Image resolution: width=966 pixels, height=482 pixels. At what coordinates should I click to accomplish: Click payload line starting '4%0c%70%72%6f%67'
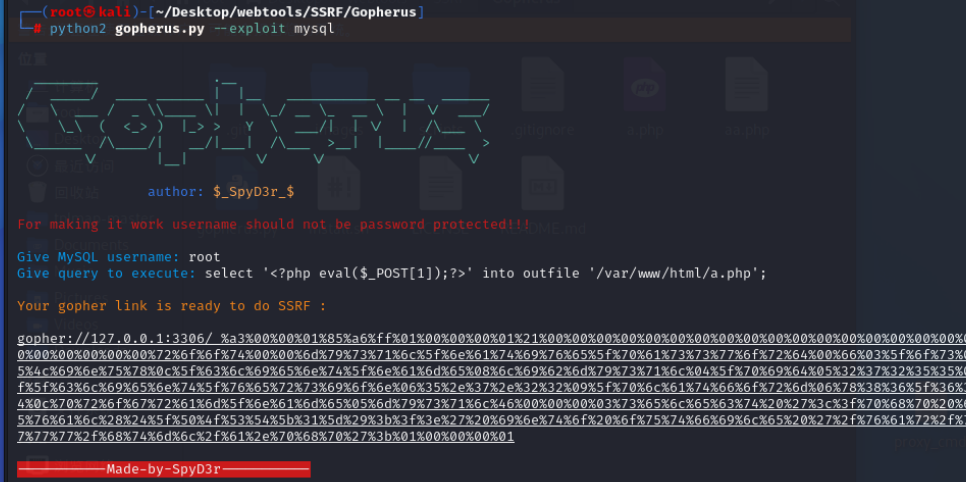[492, 404]
